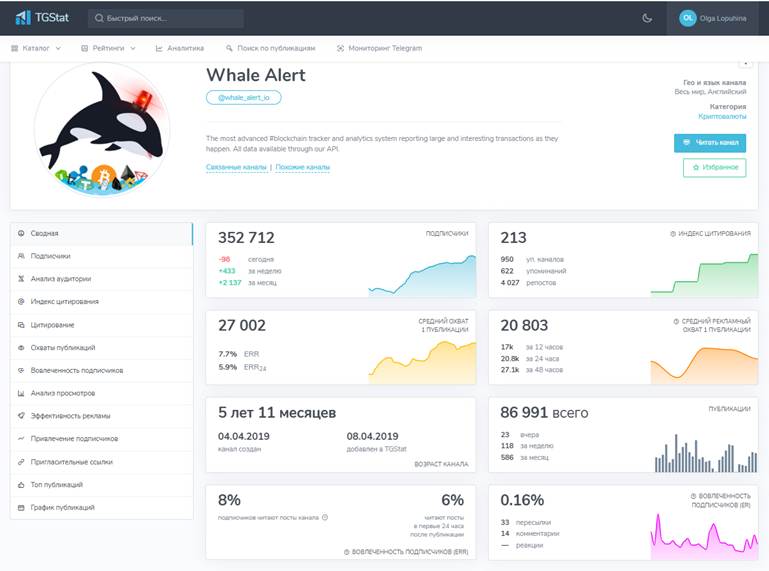Click the Эффективность рекламы sidebar icon
The height and width of the screenshot is (571, 769).
21,415
